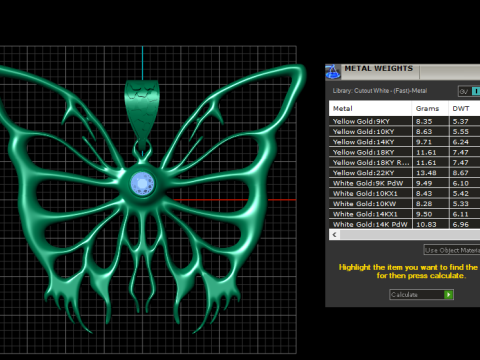
Task: Click the horizontal scrollbar track below table
Action: coord(410,235)
